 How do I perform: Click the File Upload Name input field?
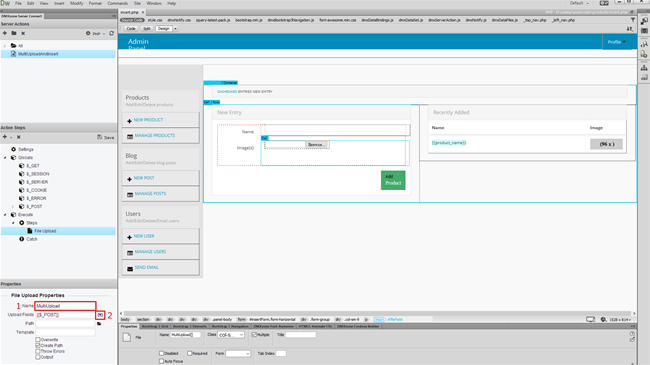click(x=65, y=306)
